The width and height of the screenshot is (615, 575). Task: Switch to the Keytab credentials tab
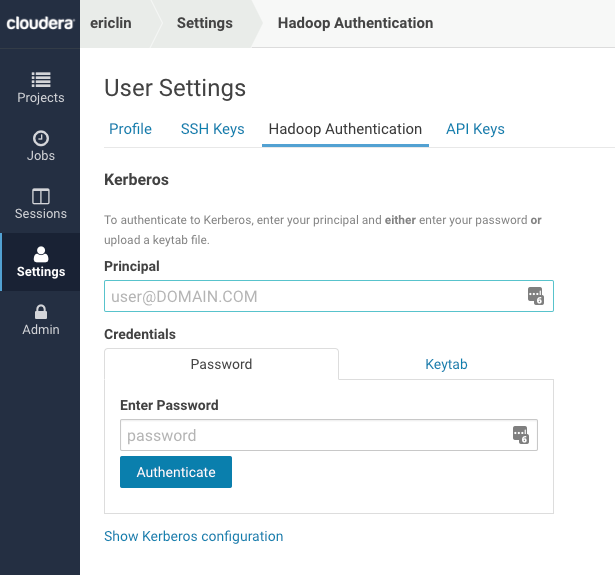click(x=446, y=364)
